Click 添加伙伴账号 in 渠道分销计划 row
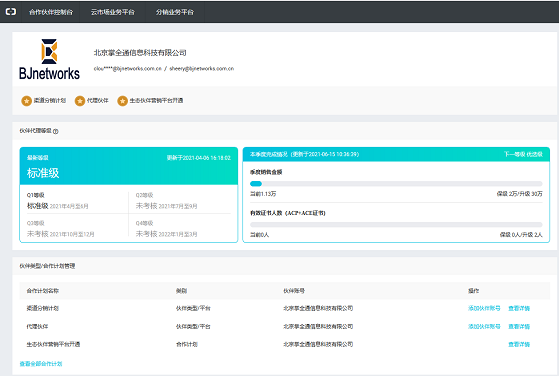Viewport: 559px width, 376px height. [x=484, y=308]
